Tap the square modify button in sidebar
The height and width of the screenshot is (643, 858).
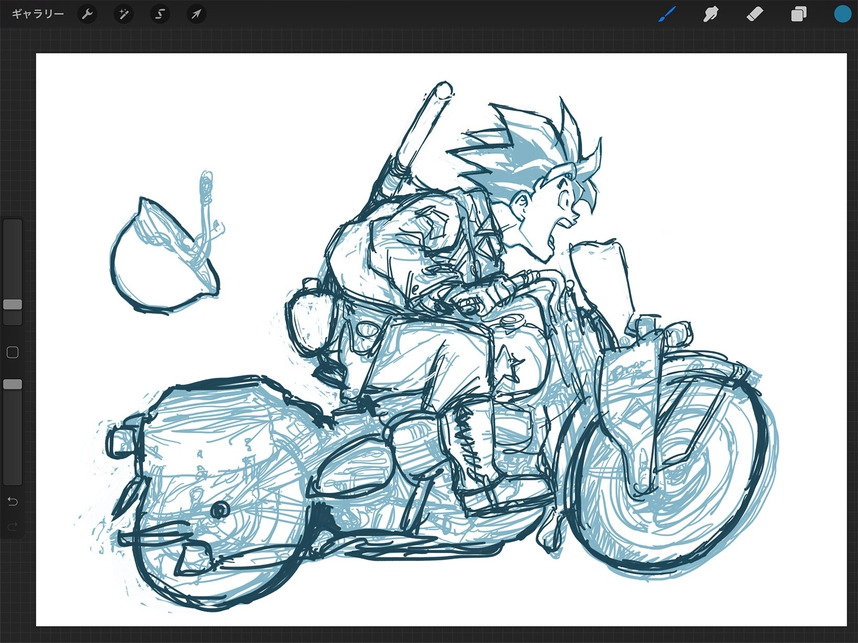(12, 352)
